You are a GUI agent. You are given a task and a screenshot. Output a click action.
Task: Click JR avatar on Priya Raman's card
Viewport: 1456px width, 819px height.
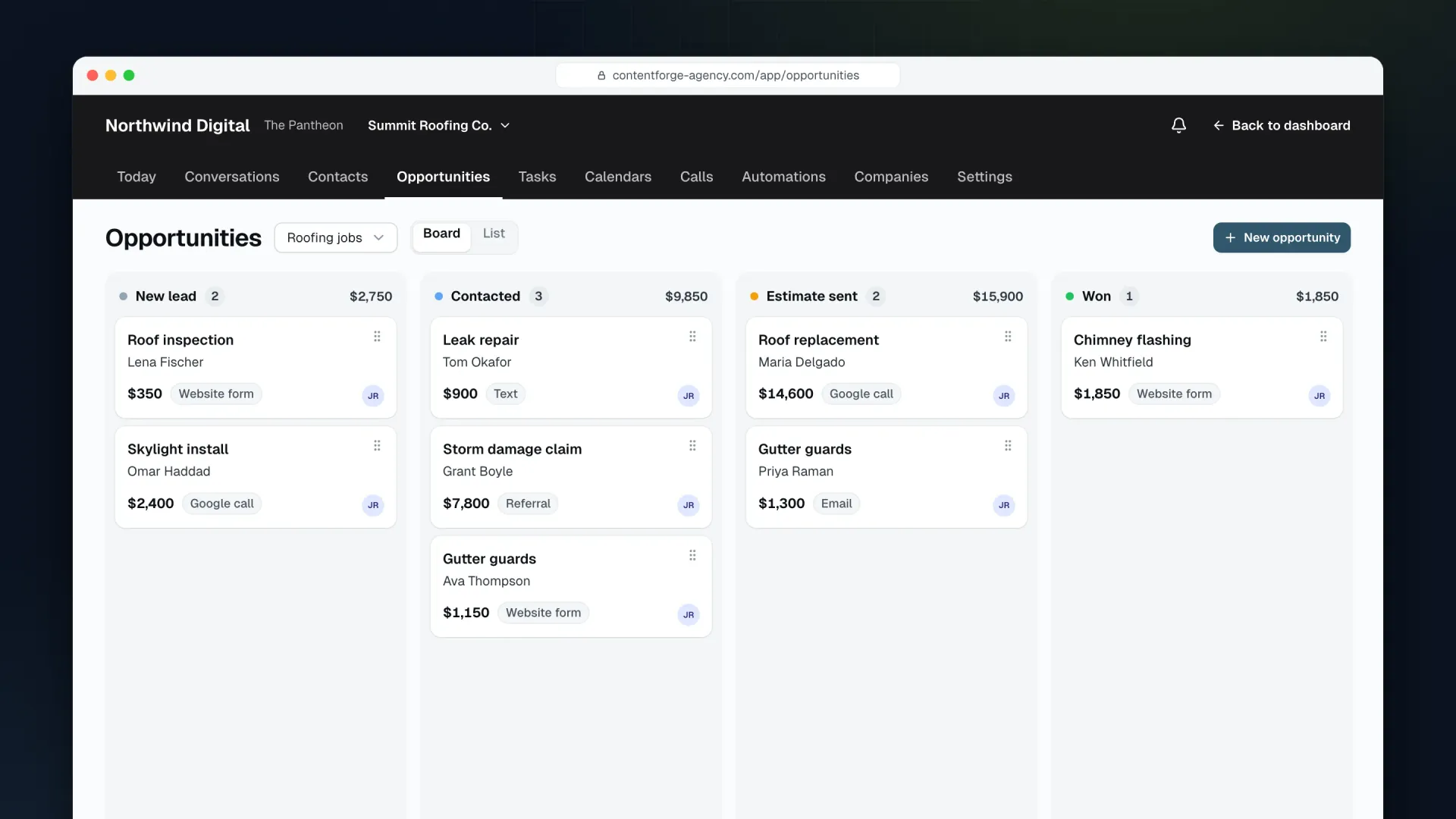coord(1004,505)
